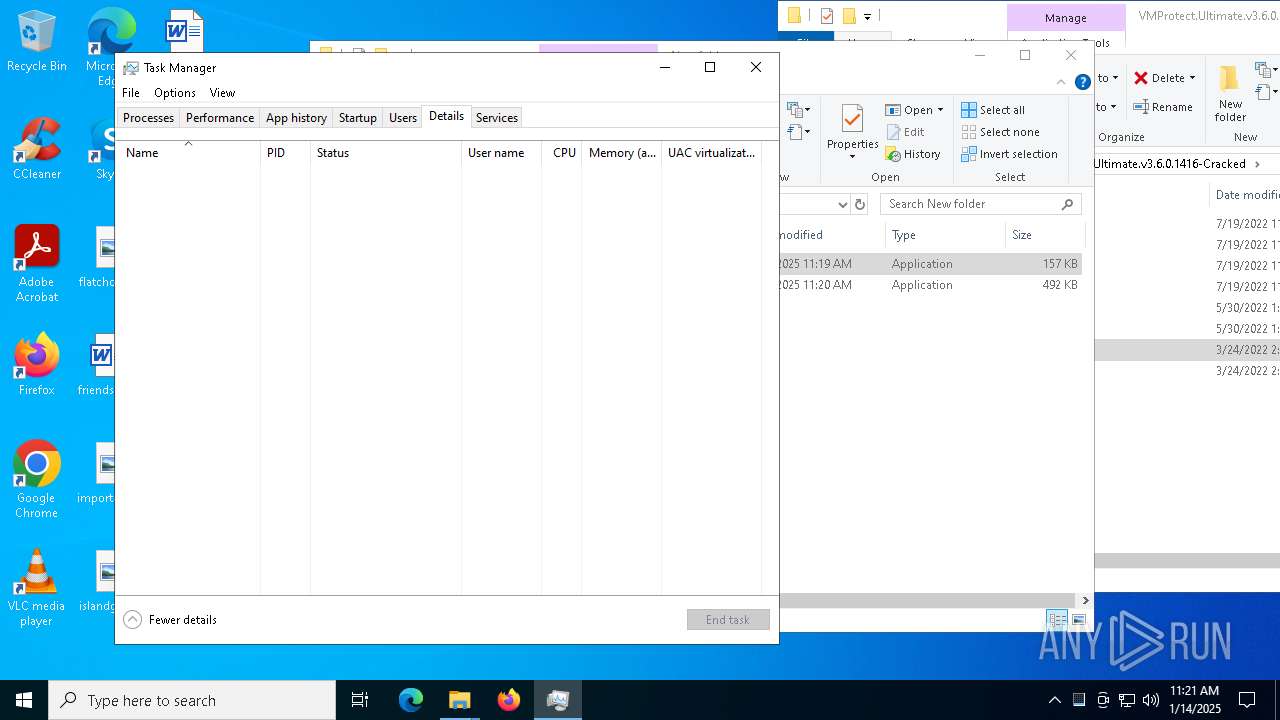Sort by the Name column header
This screenshot has height=720, width=1280.
point(188,152)
